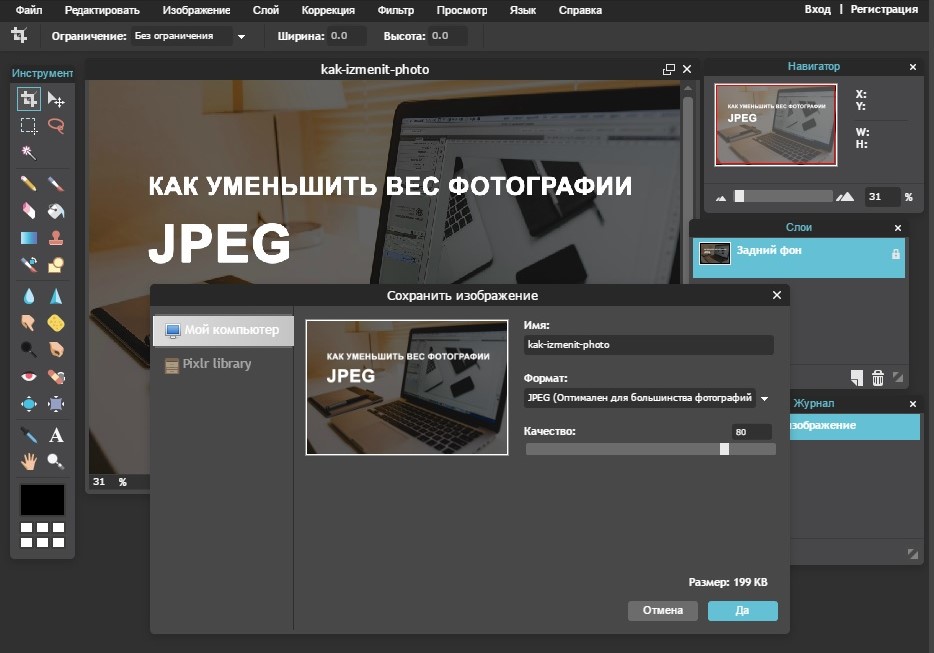Select the Hand pan tool
The height and width of the screenshot is (653, 934).
[x=29, y=461]
